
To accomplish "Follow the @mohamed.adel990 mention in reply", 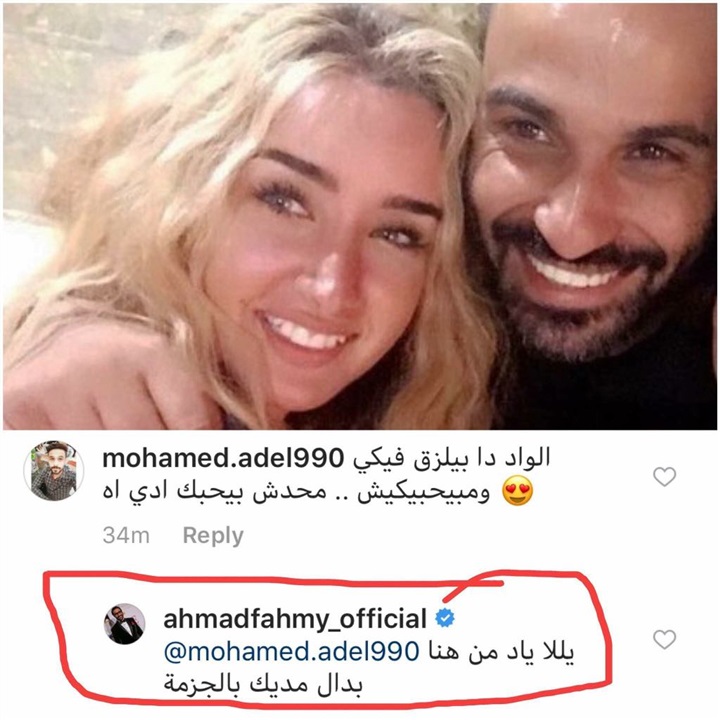I will click(292, 652).
